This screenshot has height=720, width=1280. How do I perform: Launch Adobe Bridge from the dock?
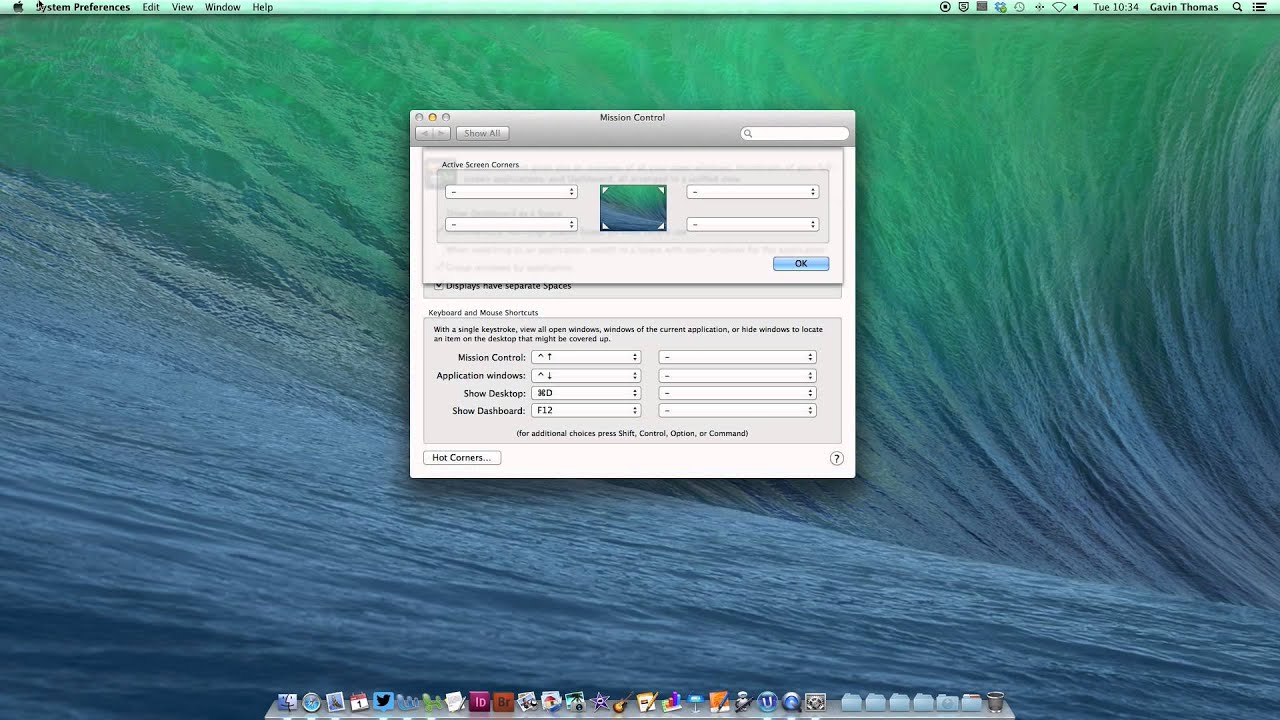pos(503,702)
